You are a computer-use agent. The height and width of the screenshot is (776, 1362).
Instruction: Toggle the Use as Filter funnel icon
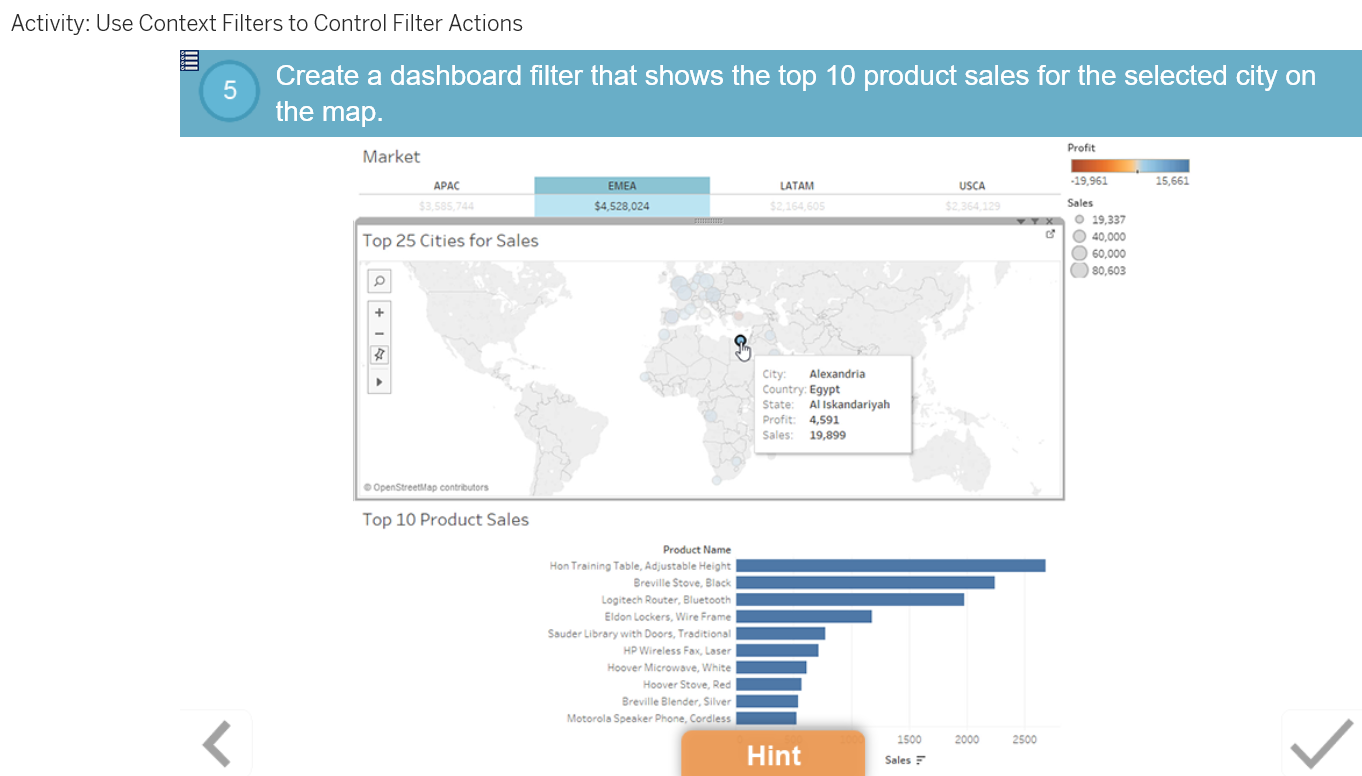(1035, 221)
